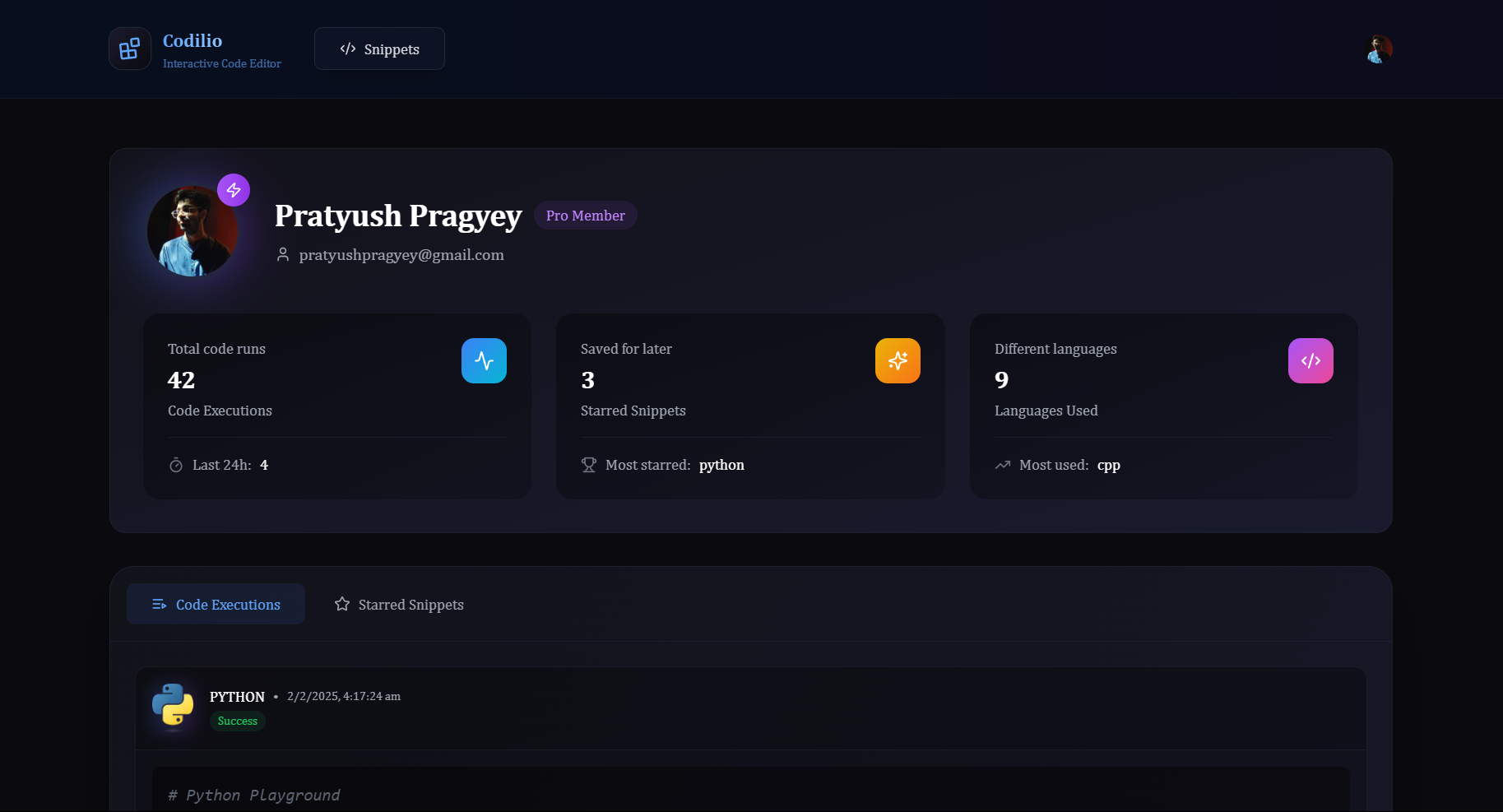Image resolution: width=1503 pixels, height=812 pixels.
Task: Select the Code Executions tab
Action: coord(216,604)
